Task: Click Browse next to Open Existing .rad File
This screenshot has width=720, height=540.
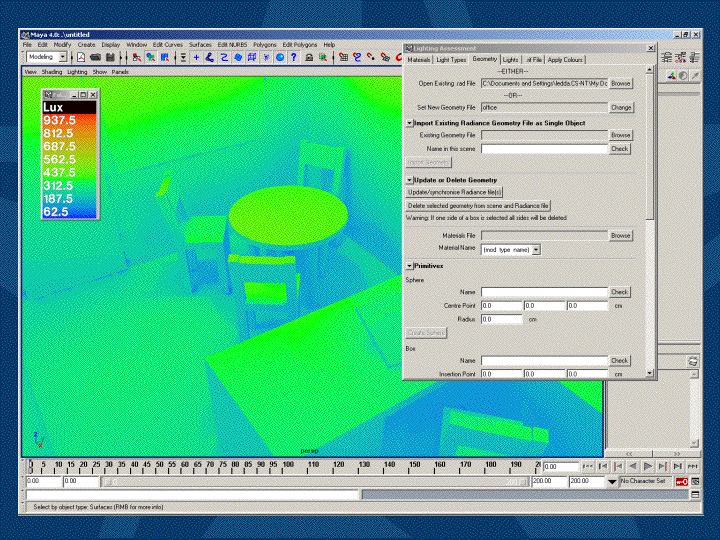Action: pyautogui.click(x=620, y=83)
